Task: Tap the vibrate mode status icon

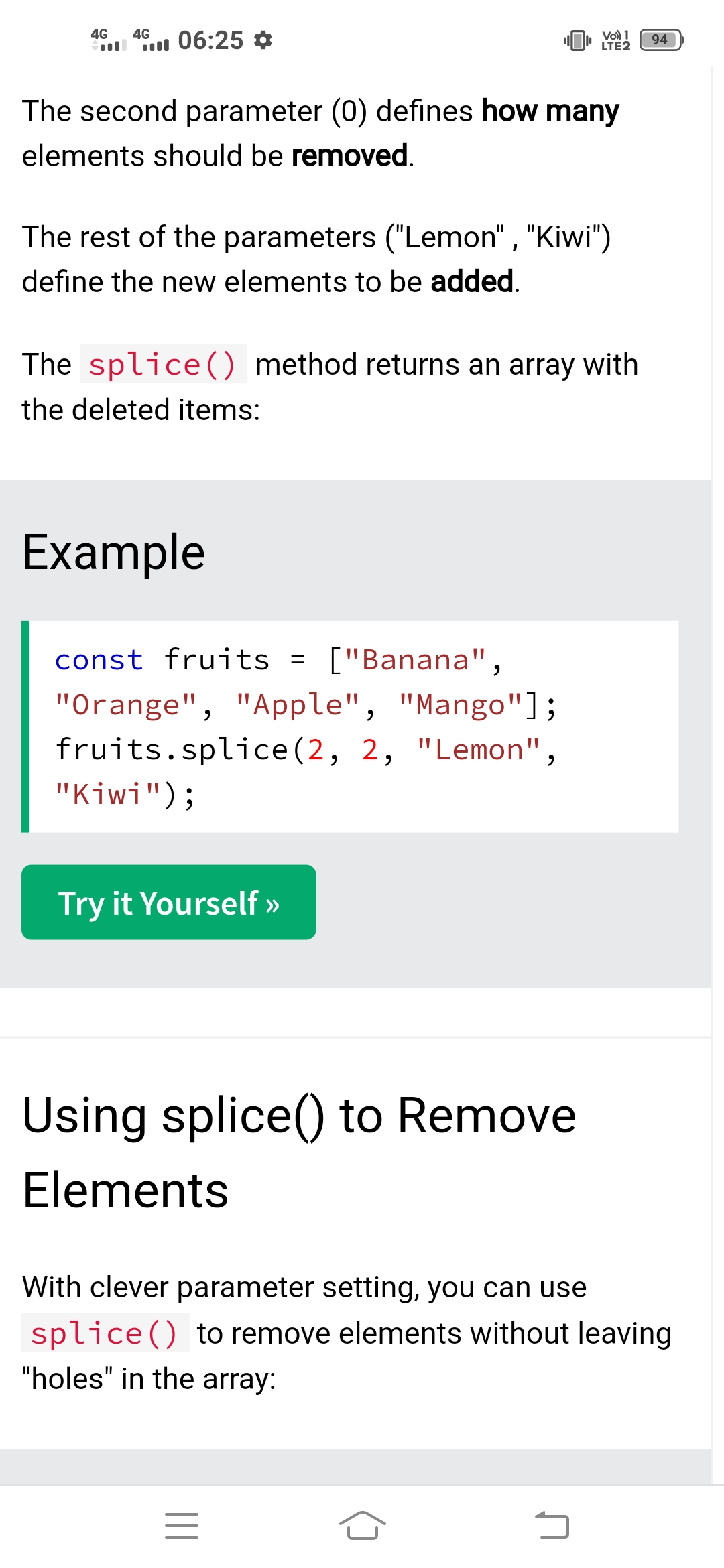Action: pyautogui.click(x=577, y=40)
